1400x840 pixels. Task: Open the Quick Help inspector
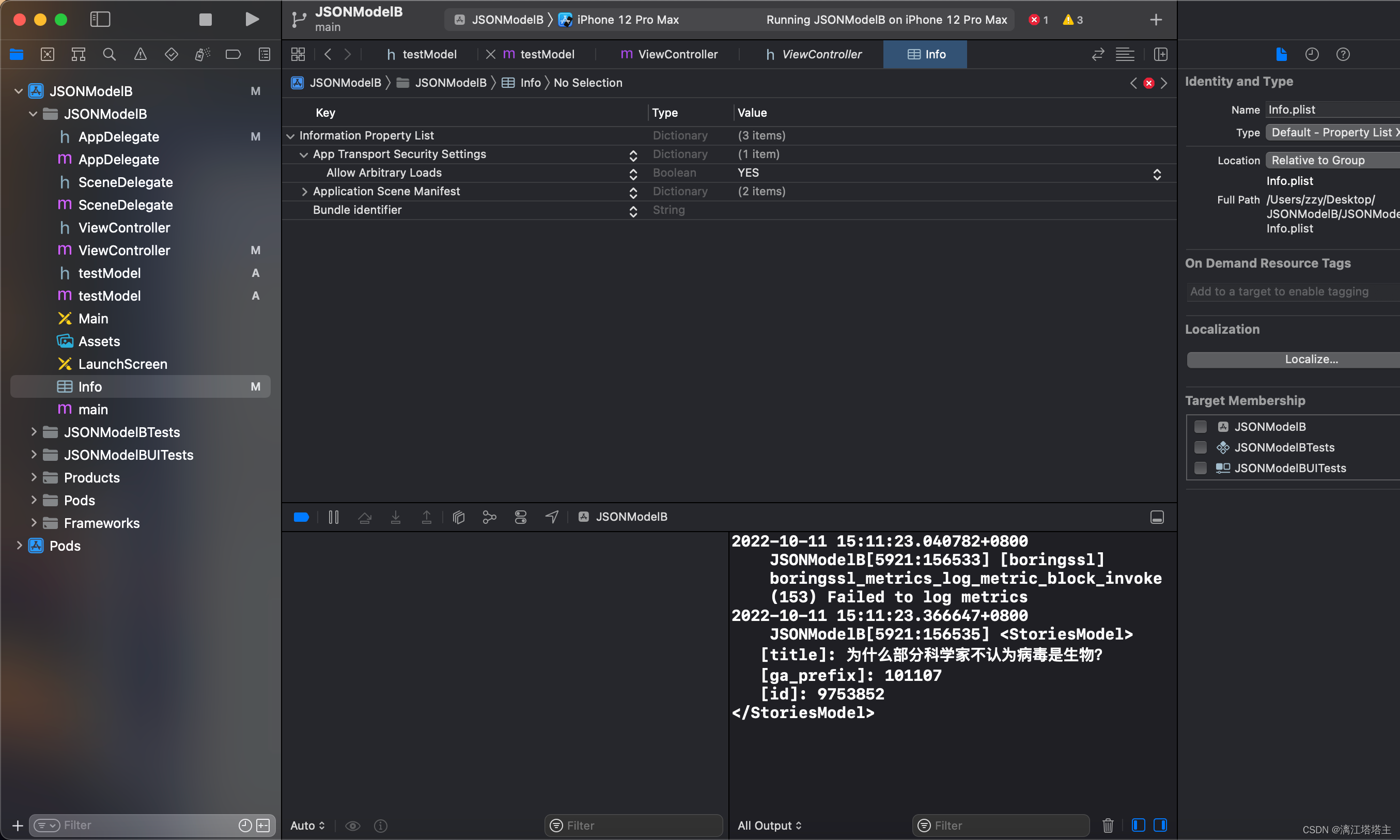coord(1343,54)
